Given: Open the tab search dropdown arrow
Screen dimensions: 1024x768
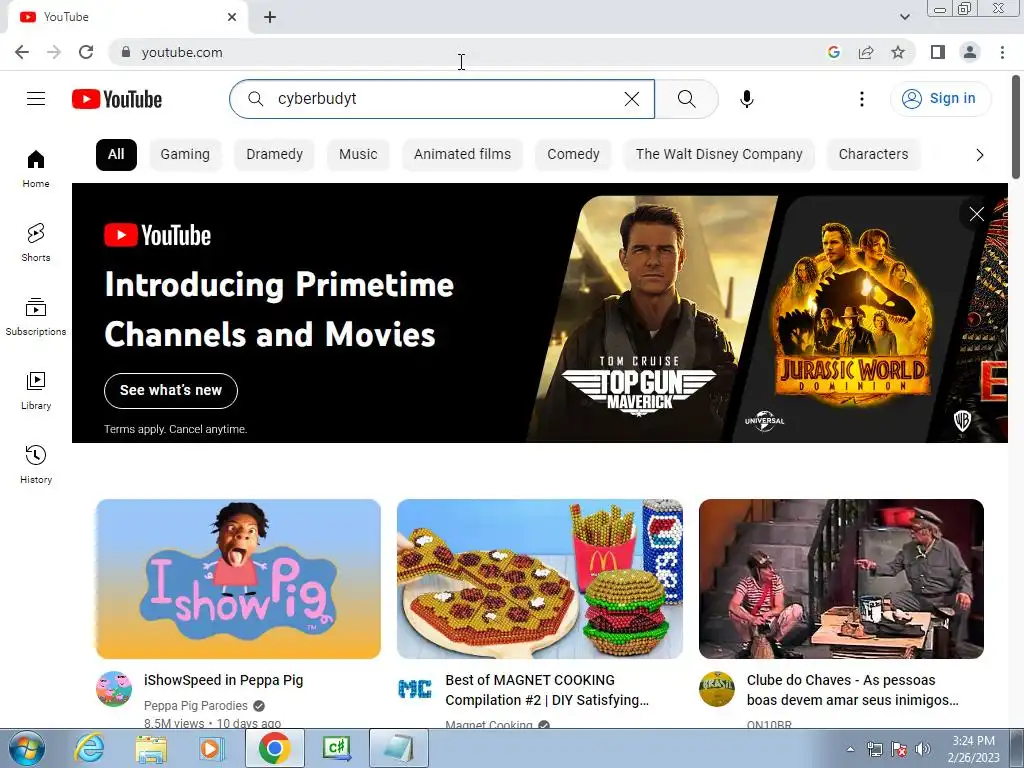Looking at the screenshot, I should [x=904, y=17].
